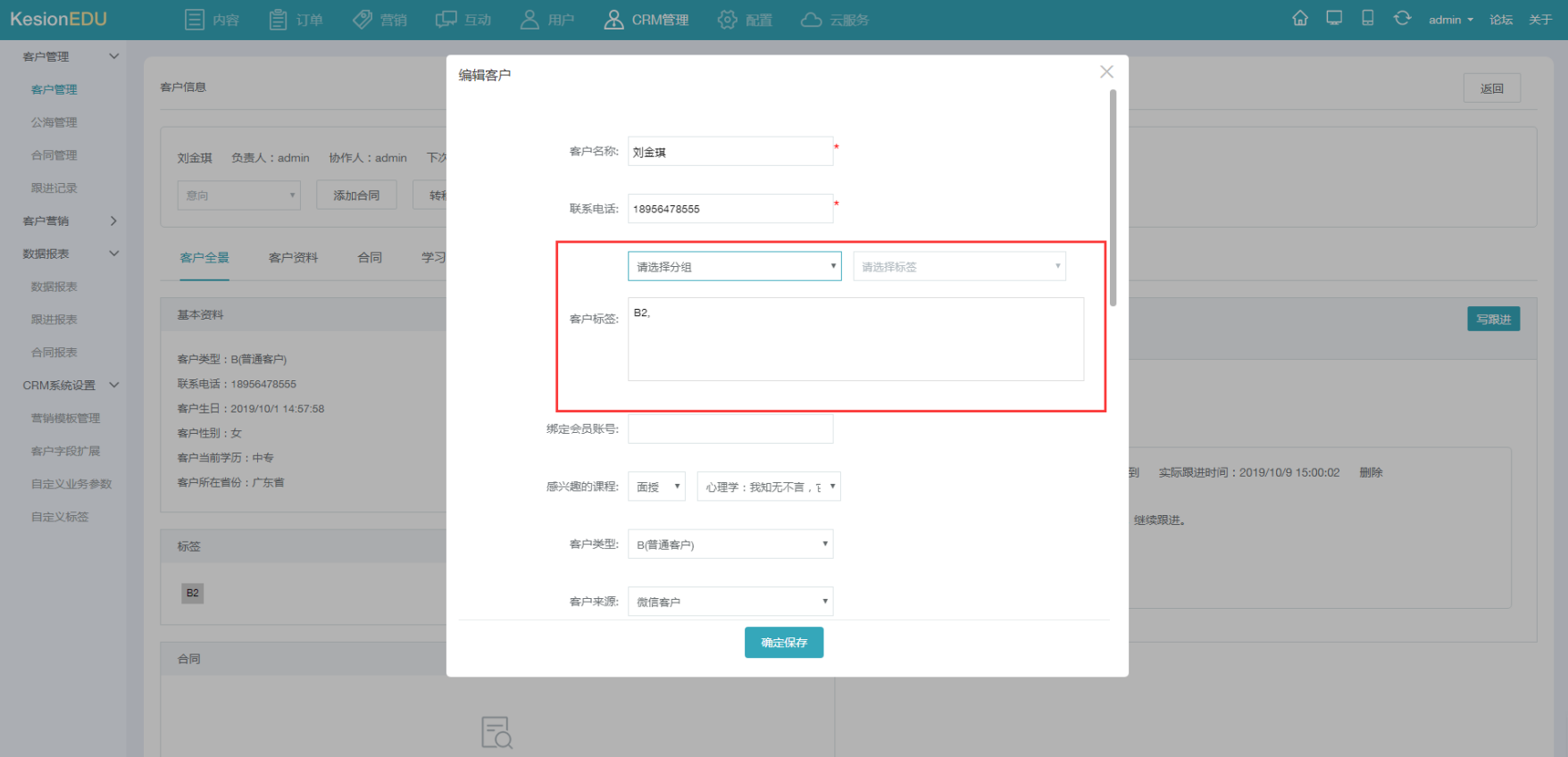Screen dimensions: 1568x757
Task: Expand the 请选择分组 dropdown
Action: pyautogui.click(x=735, y=266)
